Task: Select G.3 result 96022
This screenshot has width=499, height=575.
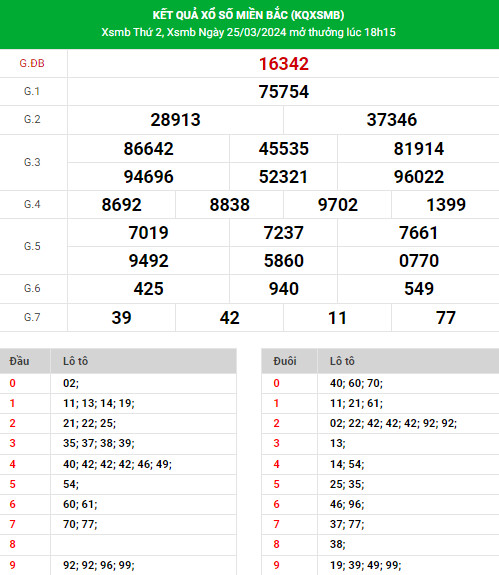Action: coord(419,177)
